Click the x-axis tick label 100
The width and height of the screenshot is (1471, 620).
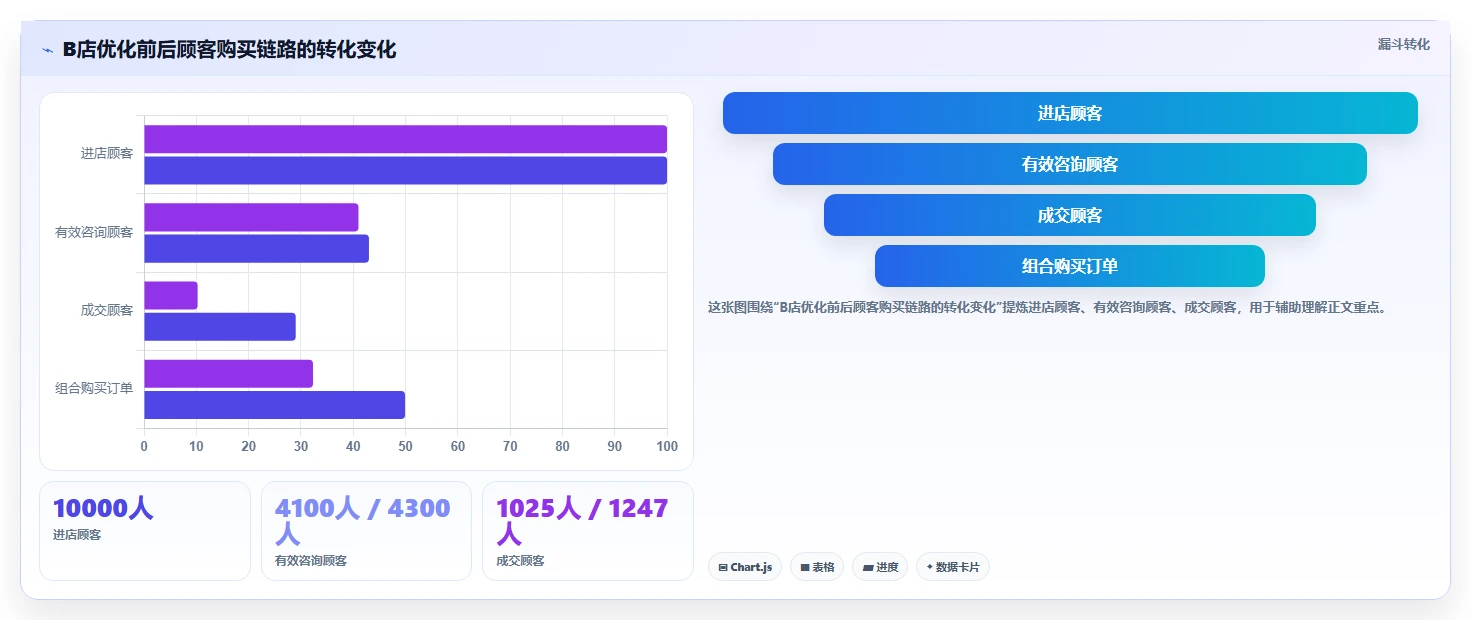[x=666, y=446]
